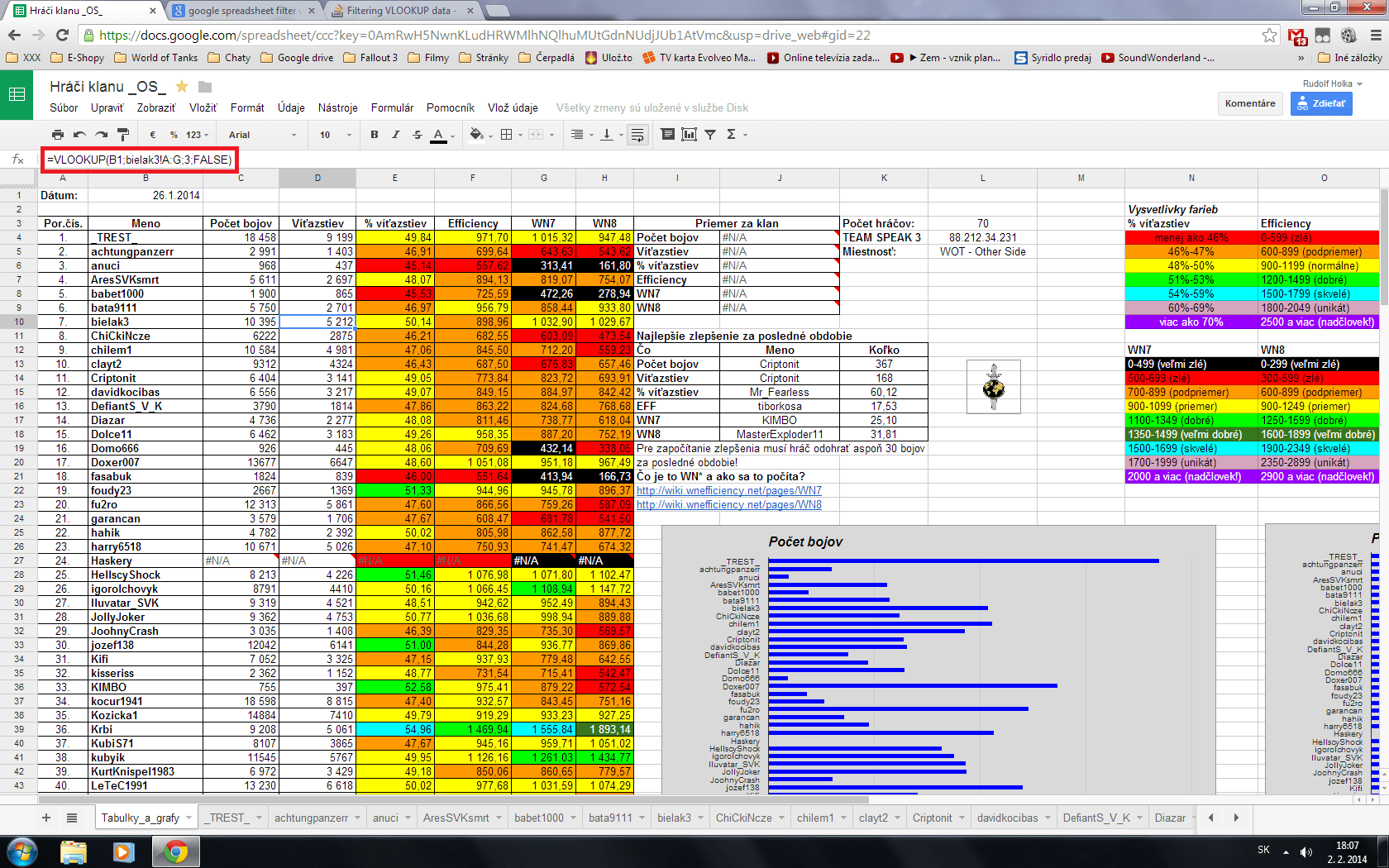This screenshot has width=1389, height=868.
Task: Toggle bold formatting
Action: (x=374, y=135)
